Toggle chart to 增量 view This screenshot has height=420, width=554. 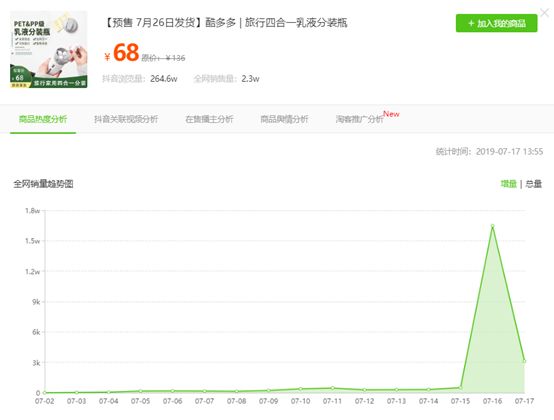(x=508, y=184)
